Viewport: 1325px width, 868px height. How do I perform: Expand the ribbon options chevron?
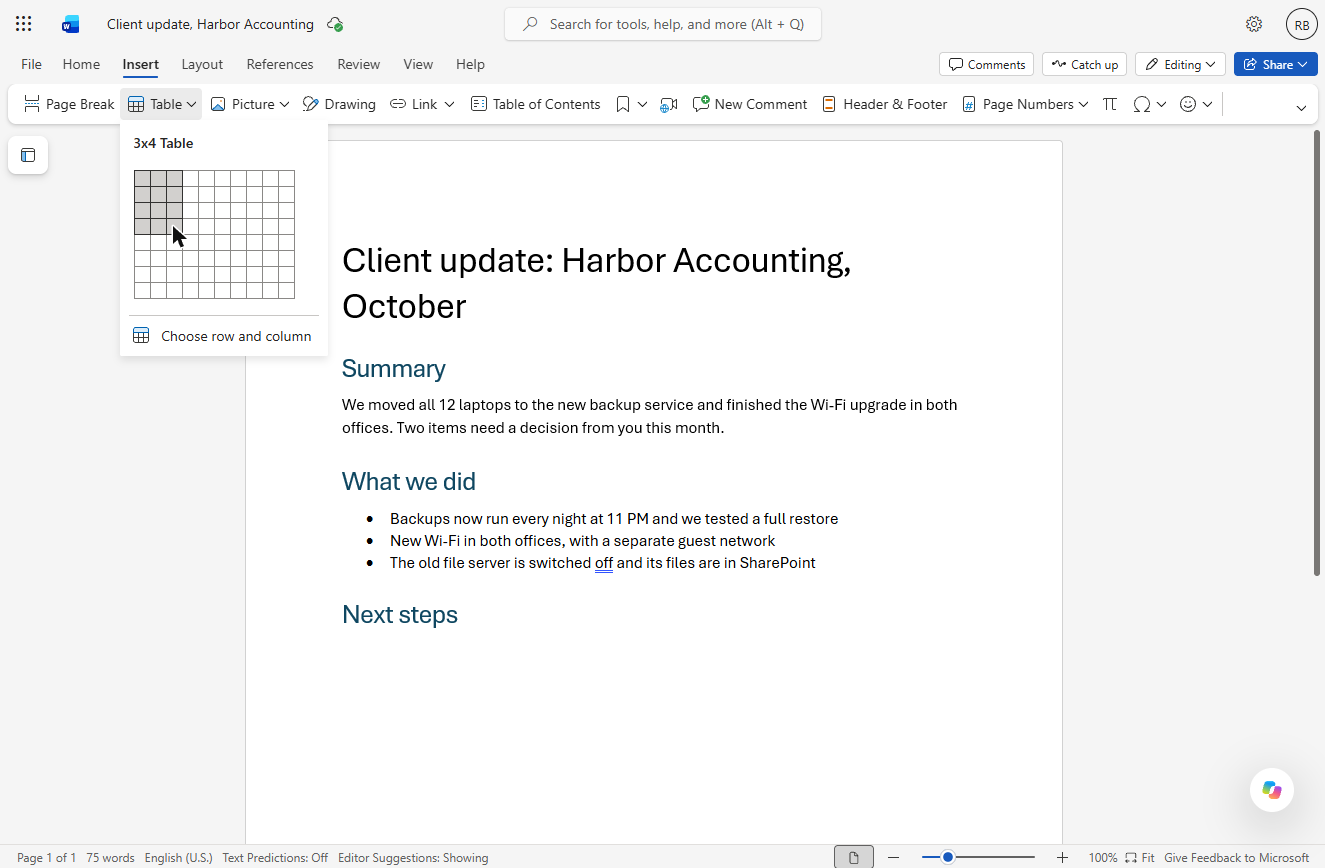point(1301,108)
